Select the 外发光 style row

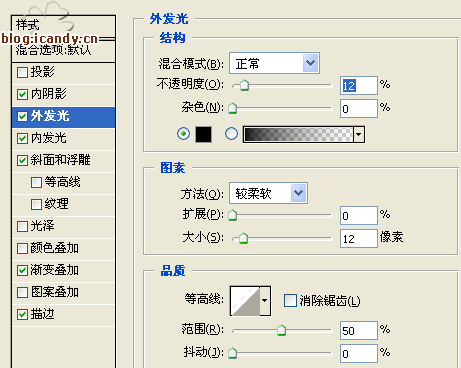(63, 117)
